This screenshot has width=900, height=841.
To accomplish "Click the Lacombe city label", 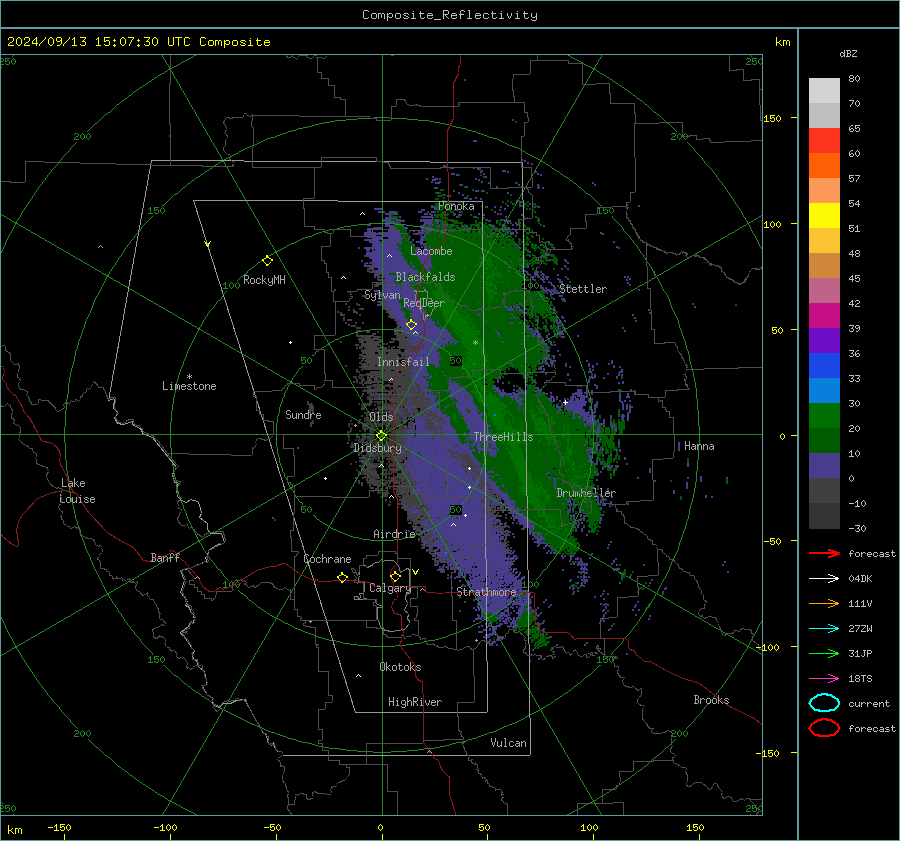I will point(431,251).
